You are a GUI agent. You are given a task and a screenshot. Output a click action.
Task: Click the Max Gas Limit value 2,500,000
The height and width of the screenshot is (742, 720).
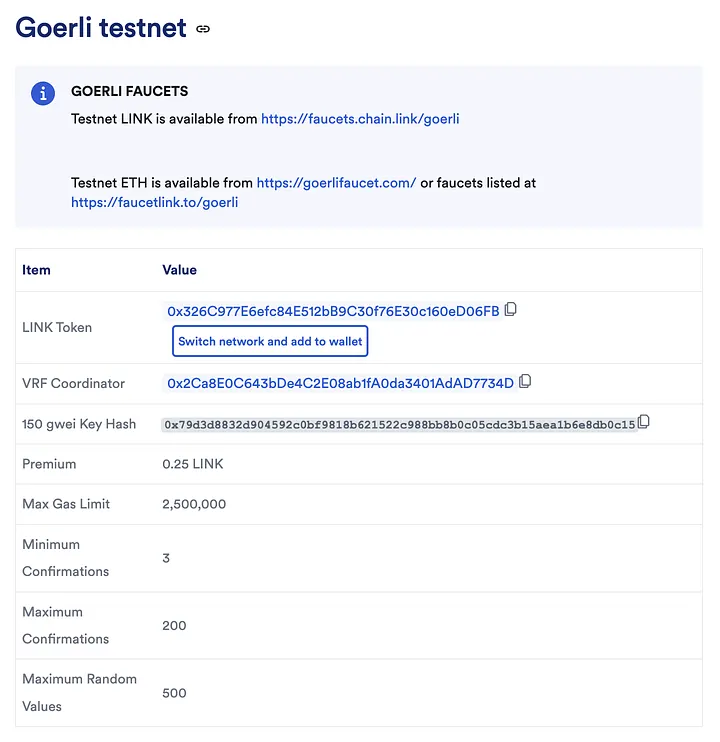[194, 504]
